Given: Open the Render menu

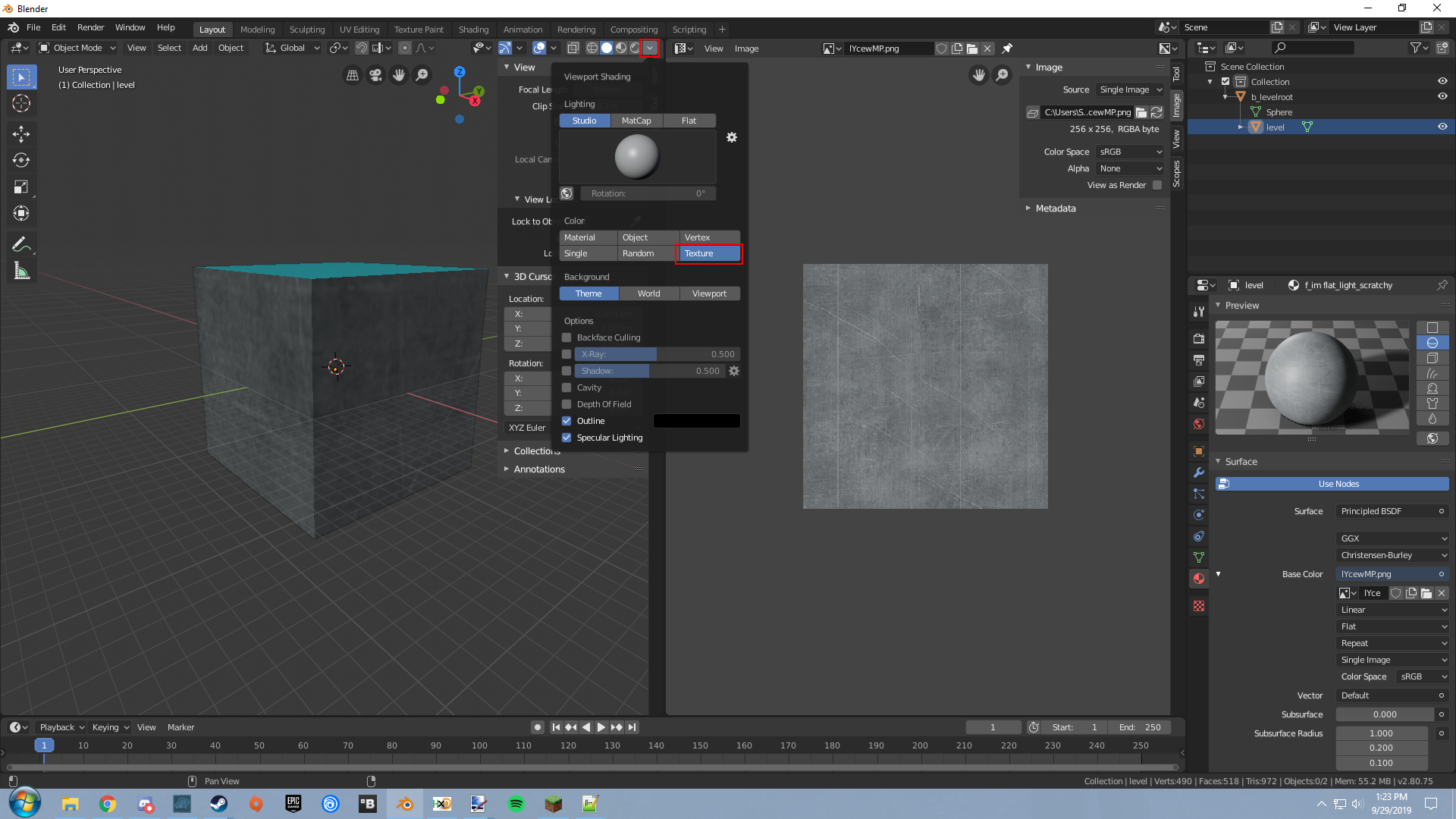Looking at the screenshot, I should tap(90, 27).
